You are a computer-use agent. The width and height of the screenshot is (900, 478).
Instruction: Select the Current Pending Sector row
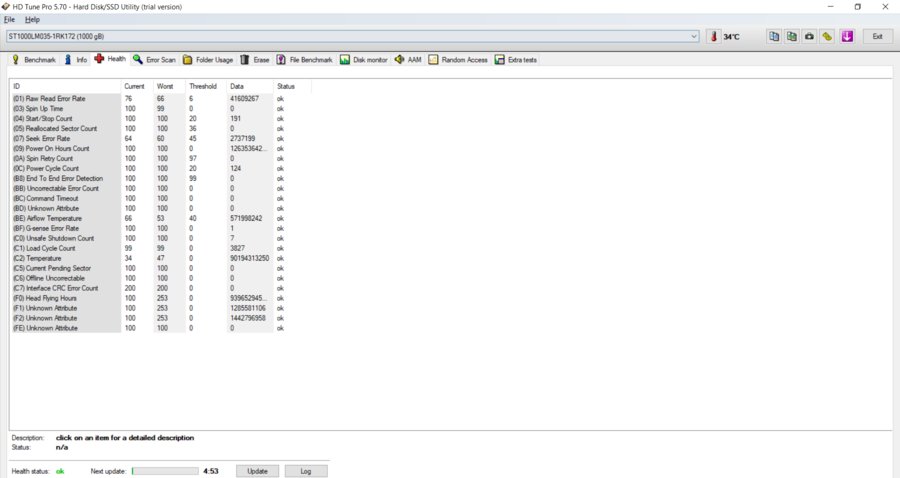click(161, 268)
